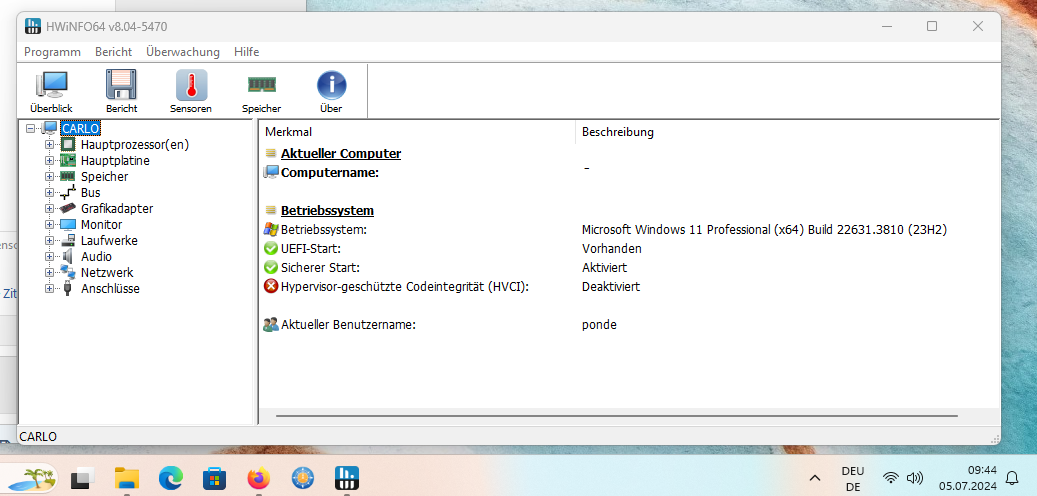Click the horizontal scrollbar in details pane

coord(616,416)
